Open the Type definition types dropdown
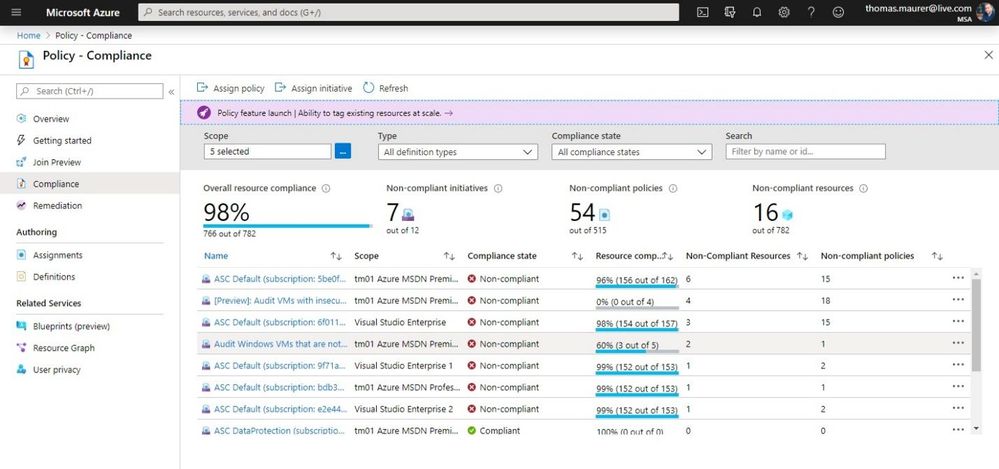This screenshot has height=469, width=999. (457, 152)
